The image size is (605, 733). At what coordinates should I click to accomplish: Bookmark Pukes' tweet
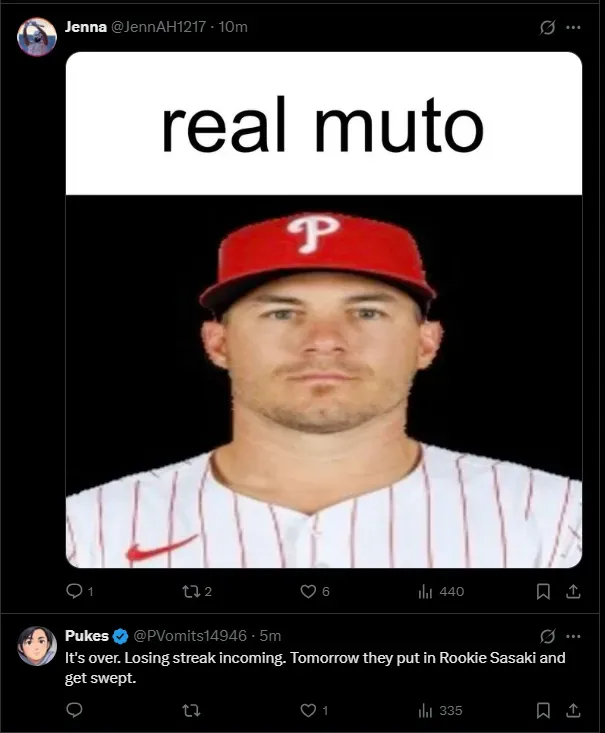[543, 711]
